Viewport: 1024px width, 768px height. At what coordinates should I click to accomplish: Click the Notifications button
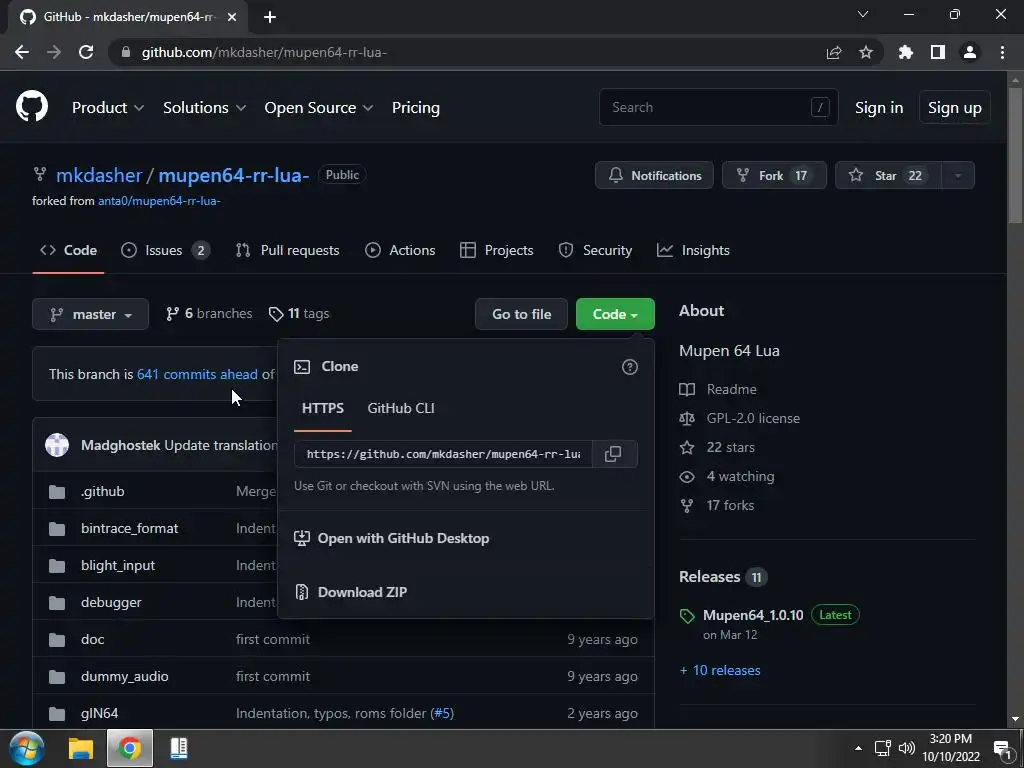tap(654, 175)
